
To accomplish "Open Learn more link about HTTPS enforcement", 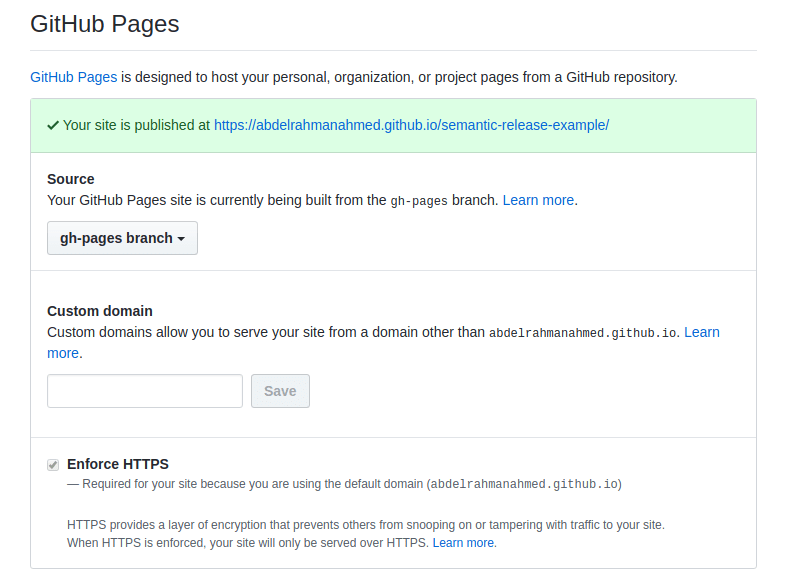I will (463, 543).
